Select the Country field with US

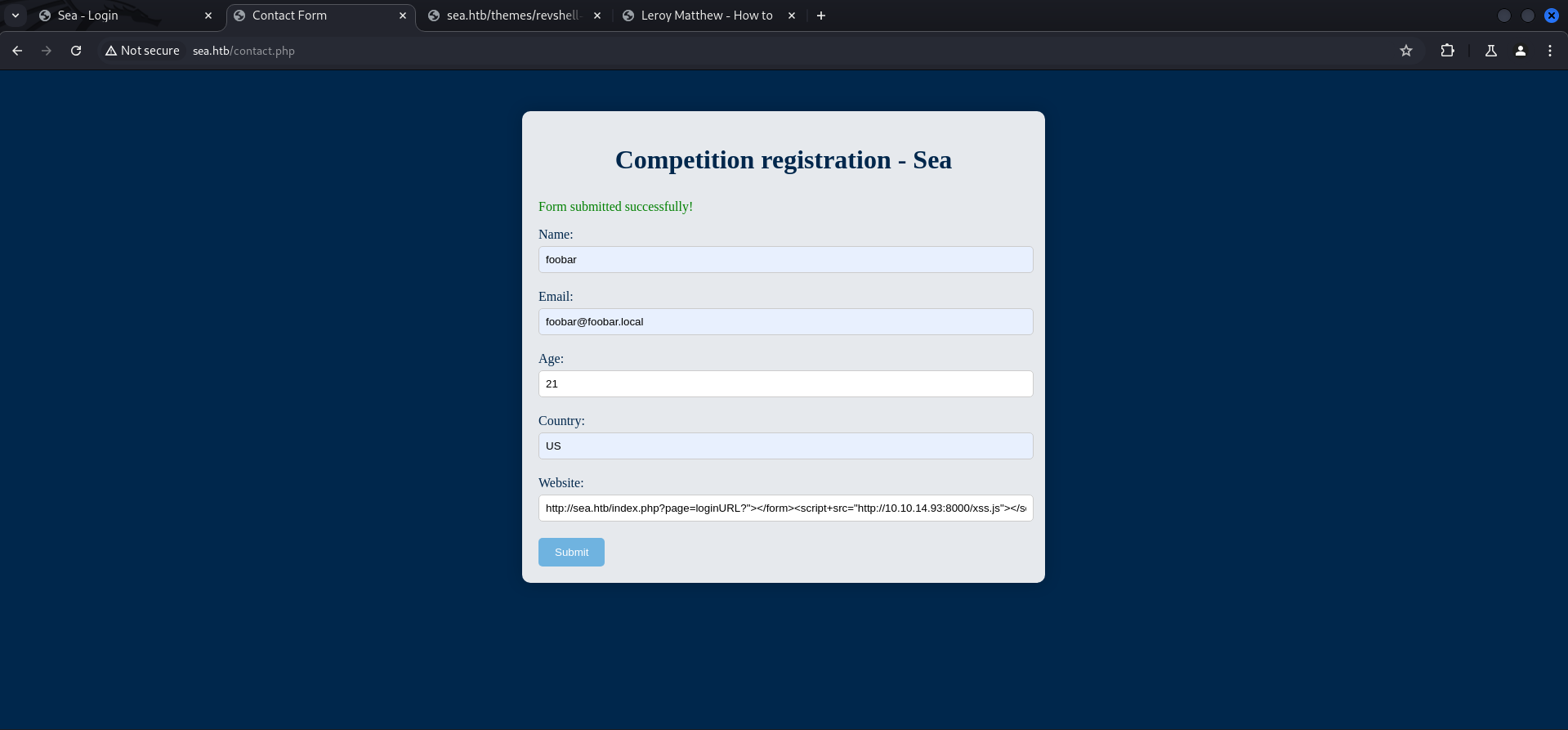pyautogui.click(x=785, y=446)
